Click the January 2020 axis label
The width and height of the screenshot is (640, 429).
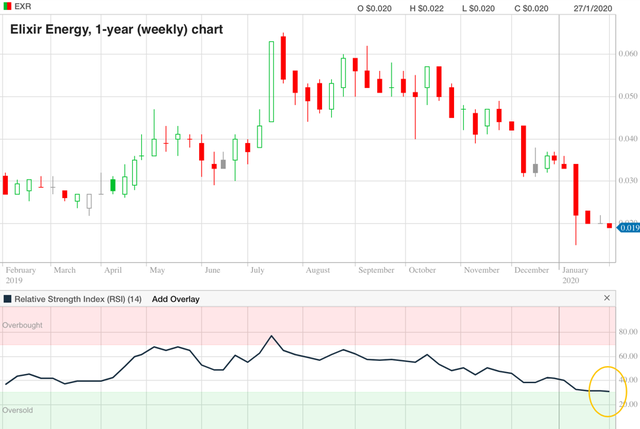575,275
